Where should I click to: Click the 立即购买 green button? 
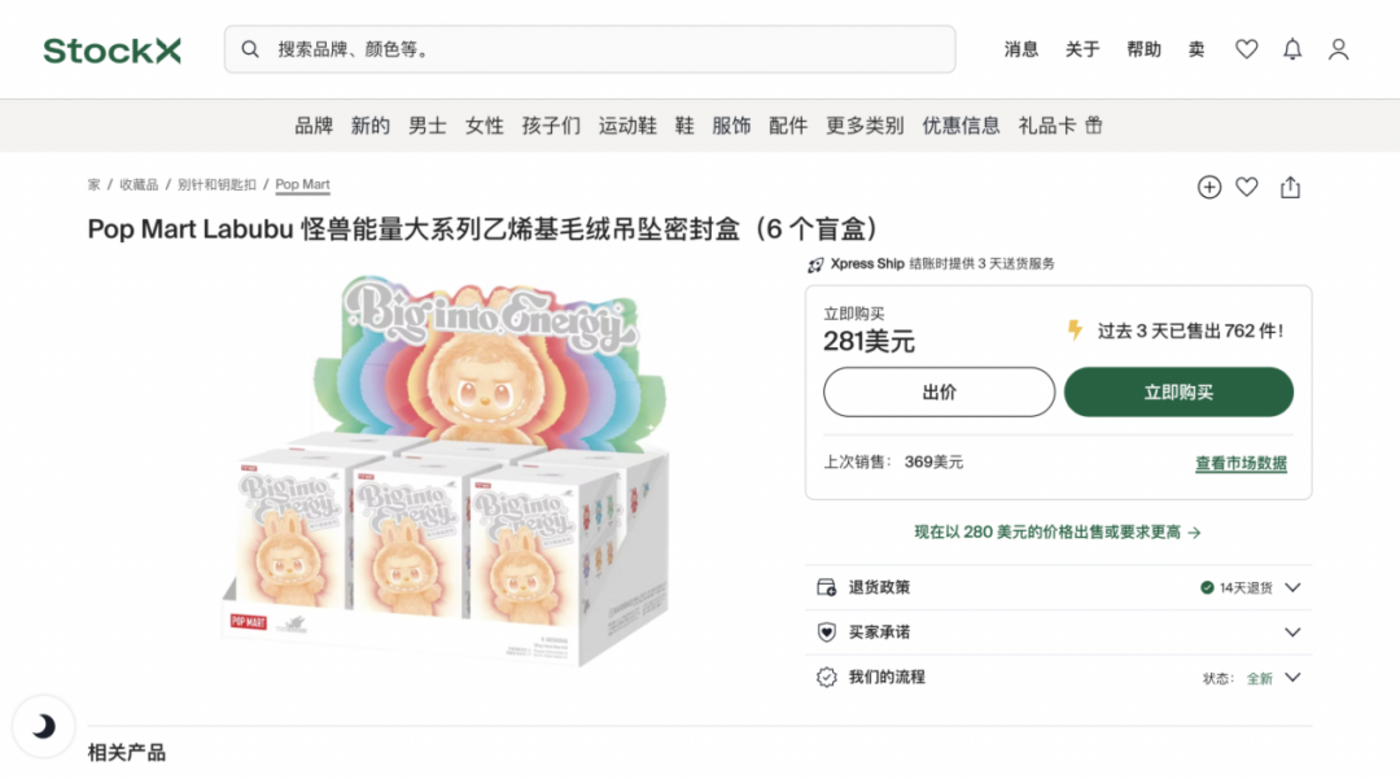tap(1178, 392)
